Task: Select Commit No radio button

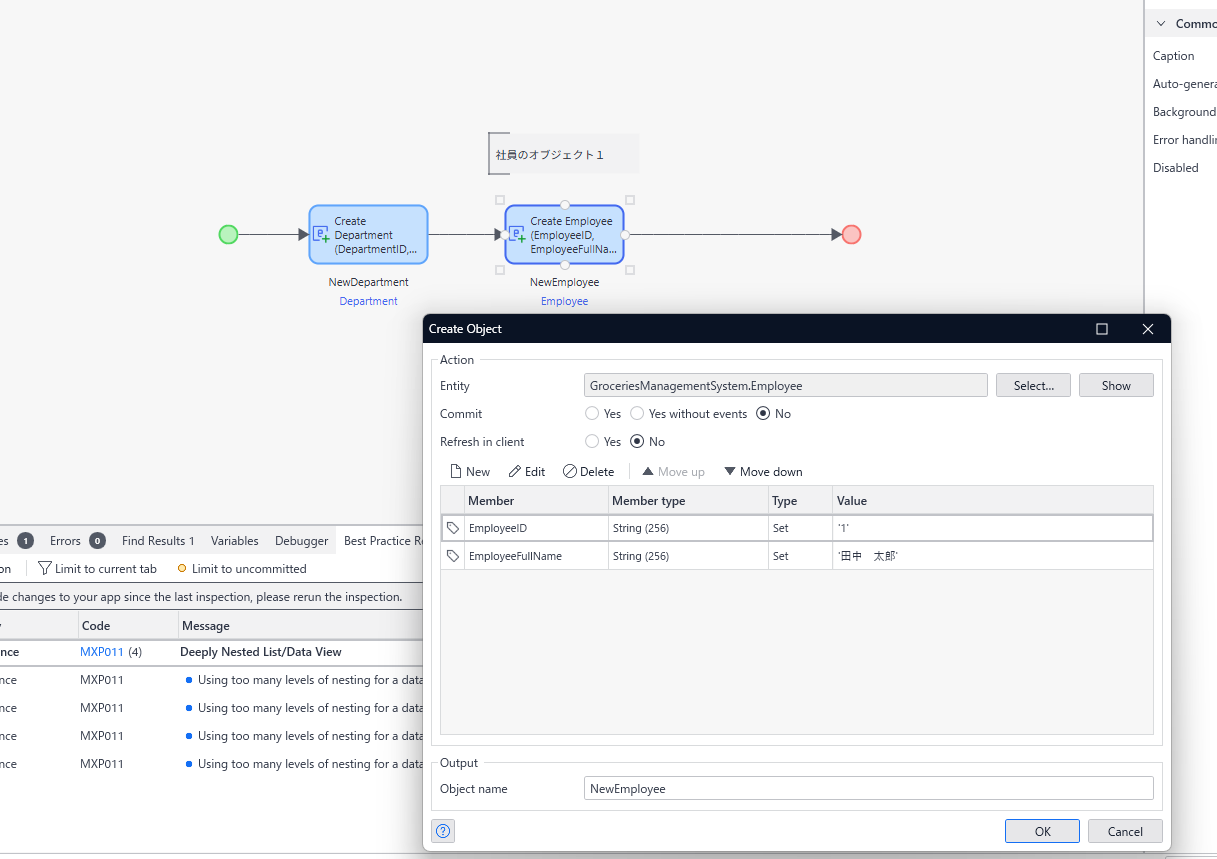Action: (x=764, y=414)
